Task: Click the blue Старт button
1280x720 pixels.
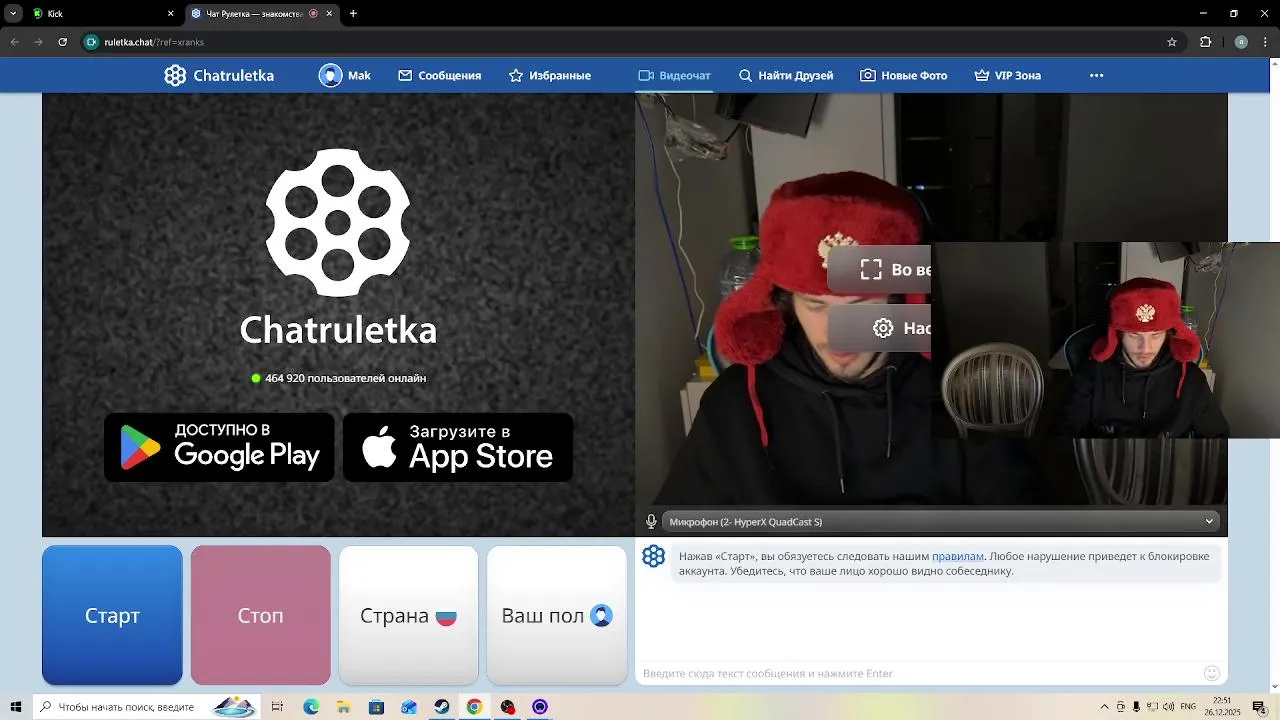Action: (112, 615)
